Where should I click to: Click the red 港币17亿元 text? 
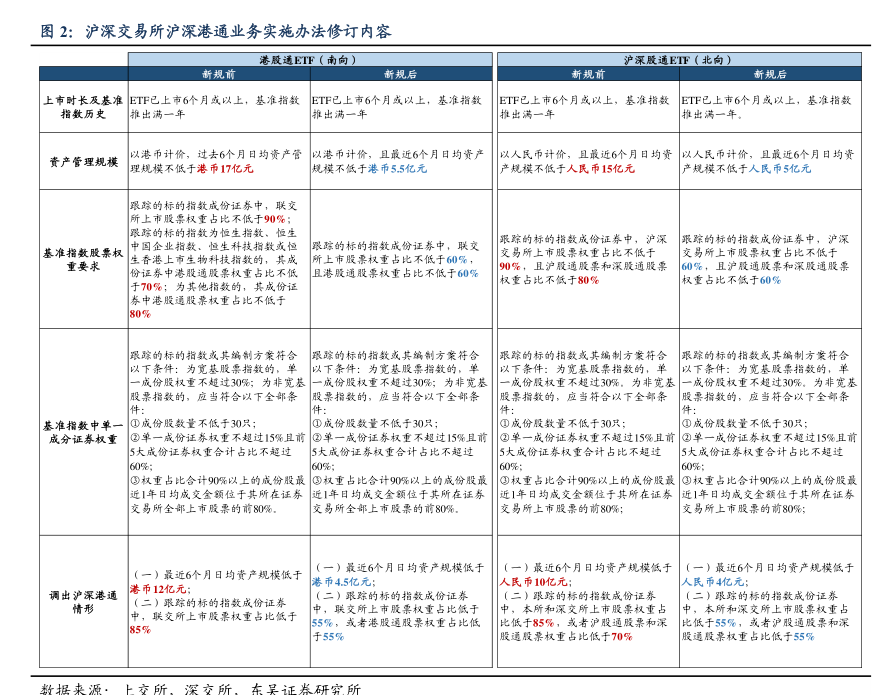click(x=225, y=169)
